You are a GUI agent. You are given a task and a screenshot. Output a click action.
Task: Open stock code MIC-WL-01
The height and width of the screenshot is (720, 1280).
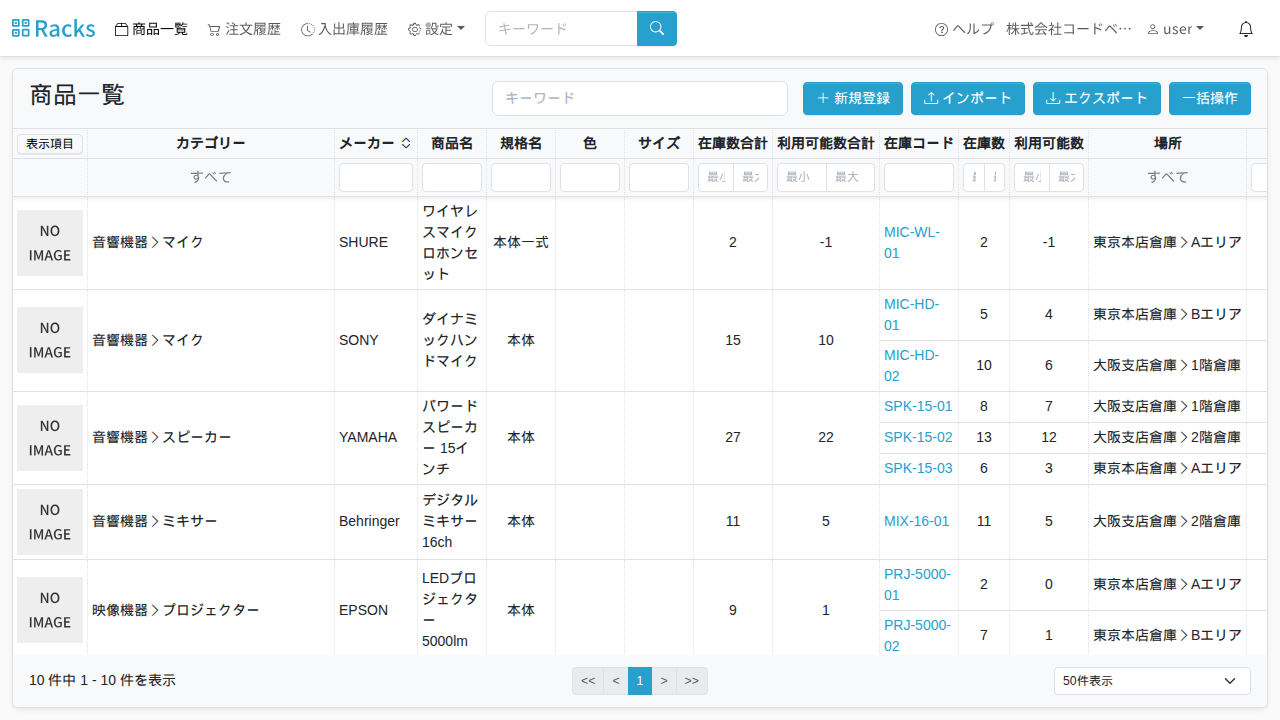912,243
